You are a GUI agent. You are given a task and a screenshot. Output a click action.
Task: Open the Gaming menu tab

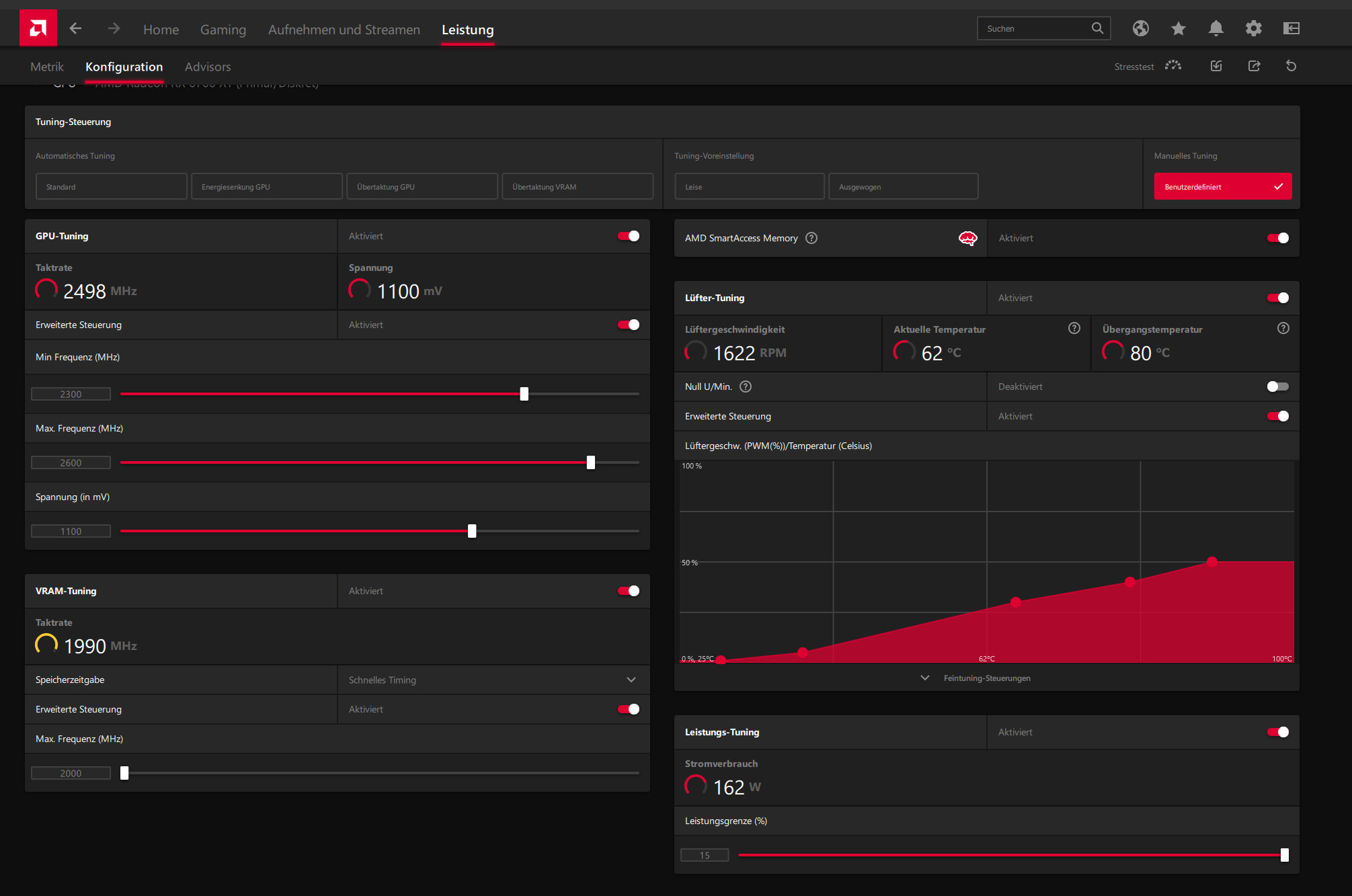click(223, 30)
